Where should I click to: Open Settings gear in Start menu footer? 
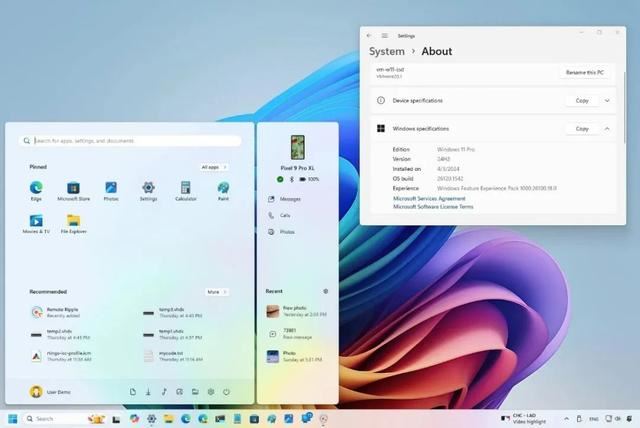pos(211,392)
